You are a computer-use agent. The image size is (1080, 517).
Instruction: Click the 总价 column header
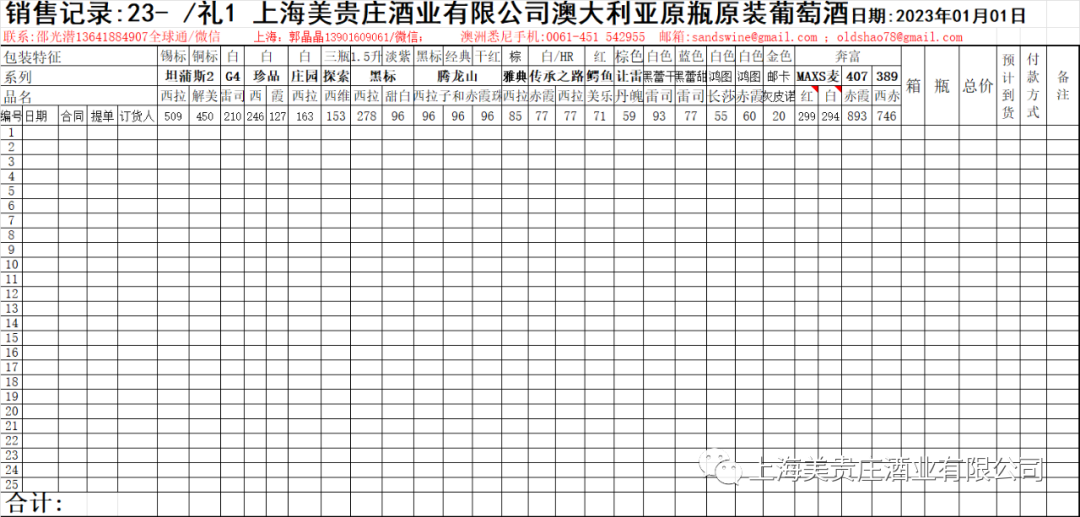[976, 86]
